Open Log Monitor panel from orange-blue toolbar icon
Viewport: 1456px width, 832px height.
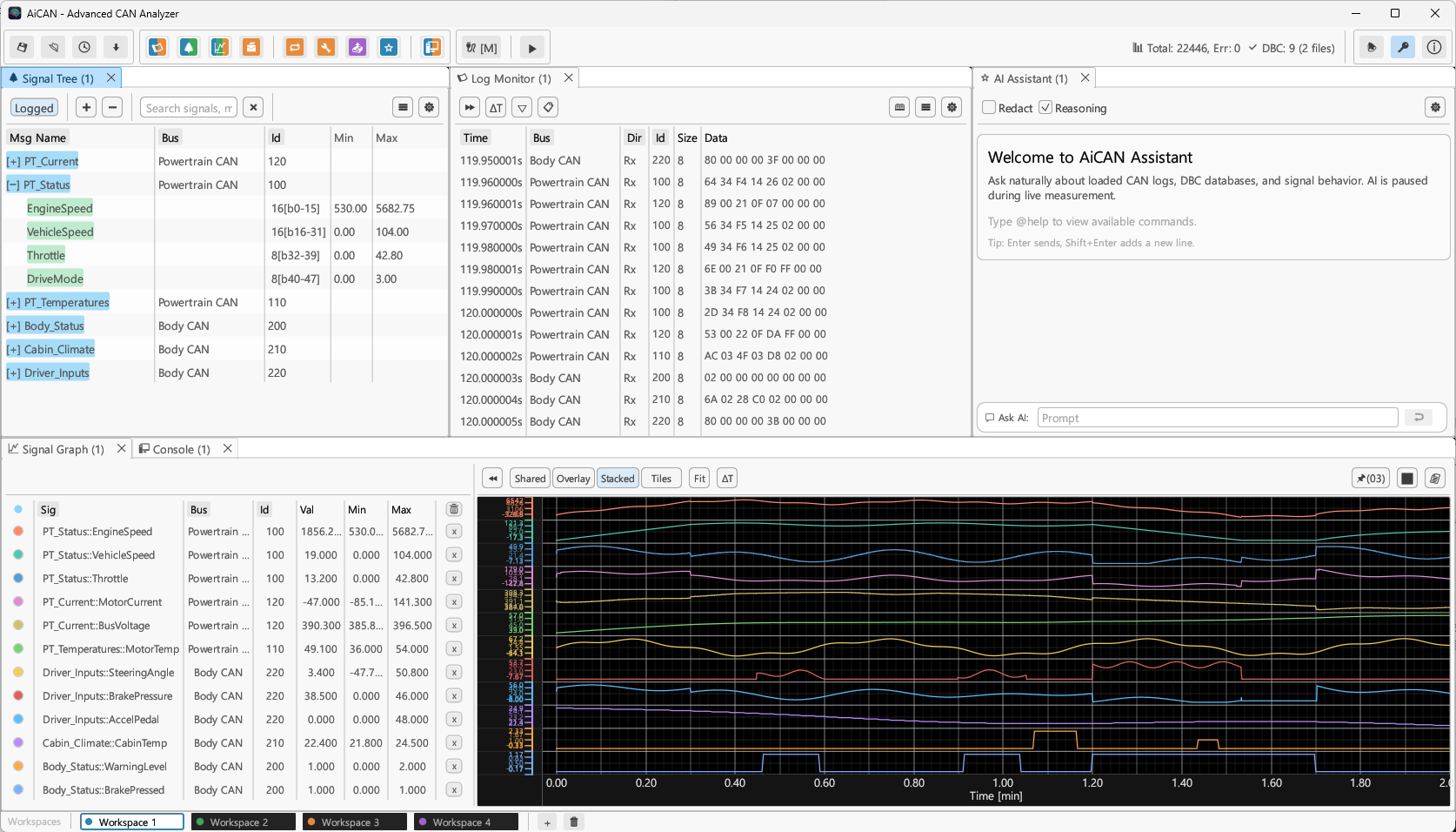coord(157,47)
